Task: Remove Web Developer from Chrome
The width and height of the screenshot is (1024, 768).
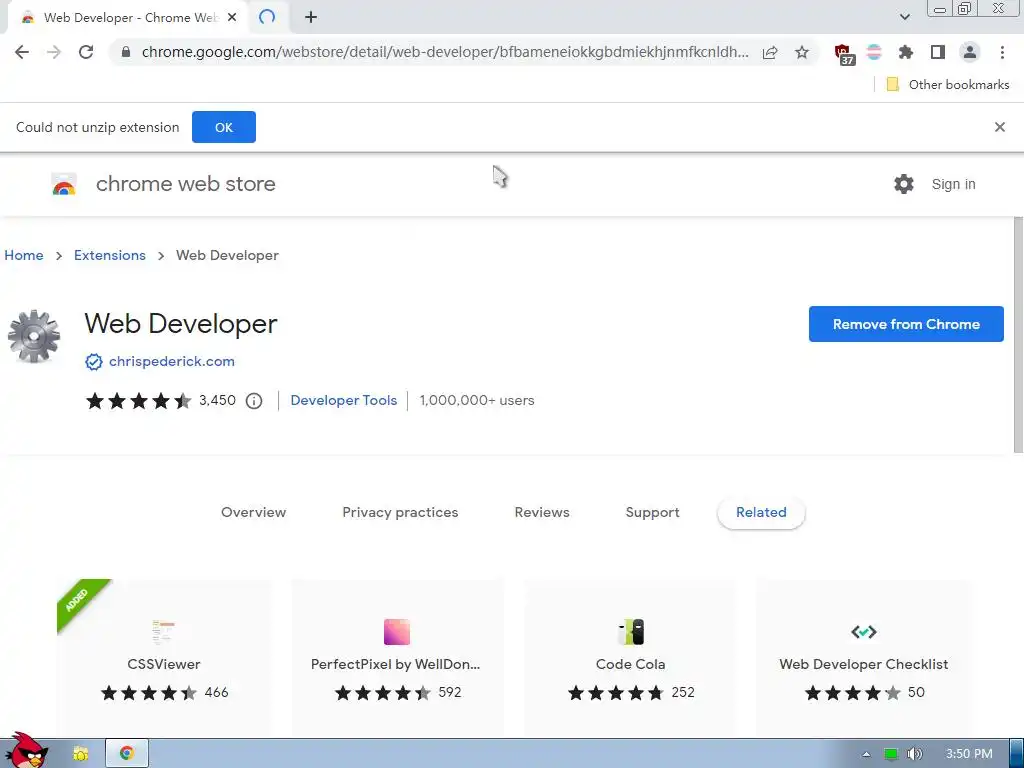Action: (x=906, y=324)
